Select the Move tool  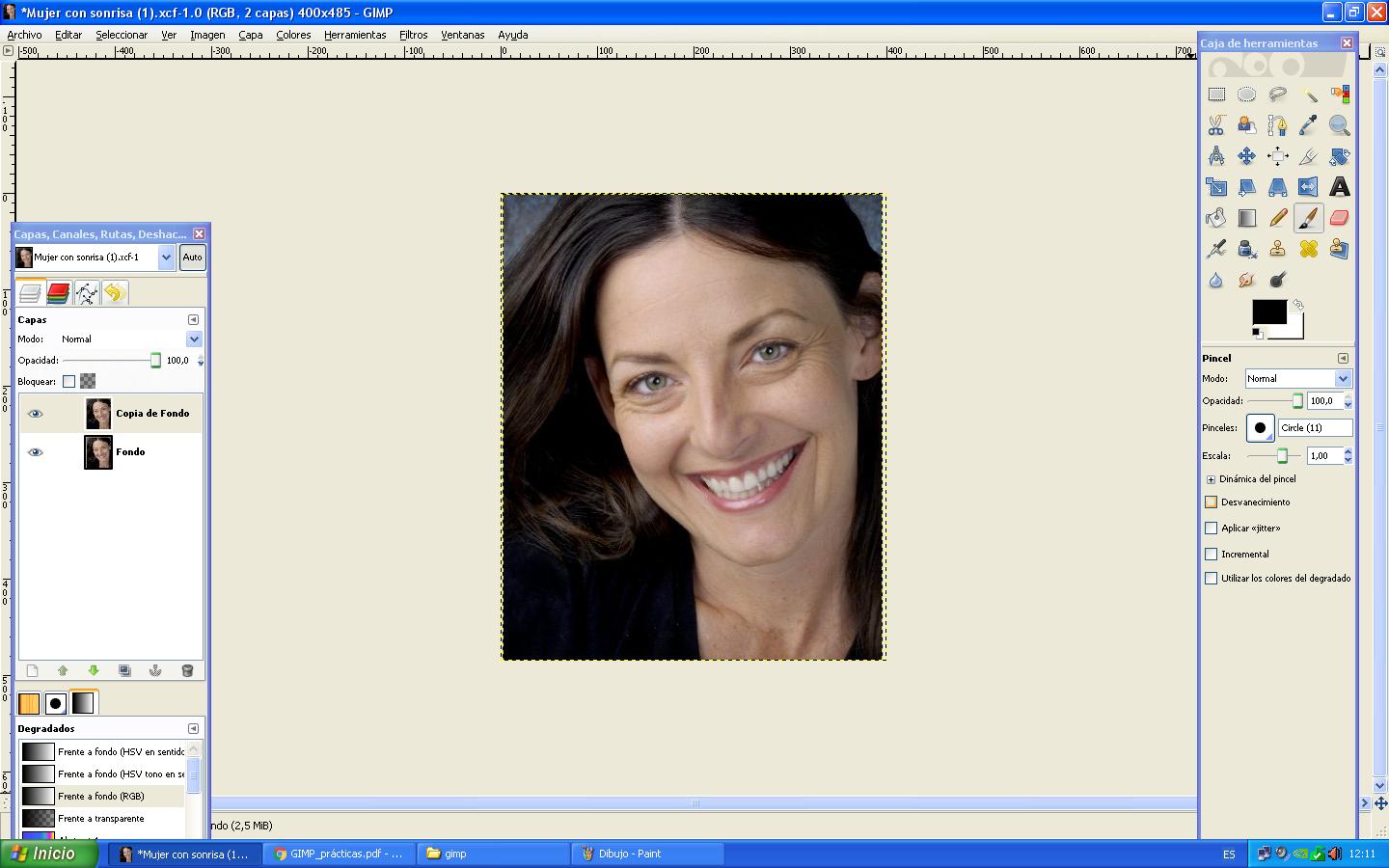click(x=1247, y=156)
